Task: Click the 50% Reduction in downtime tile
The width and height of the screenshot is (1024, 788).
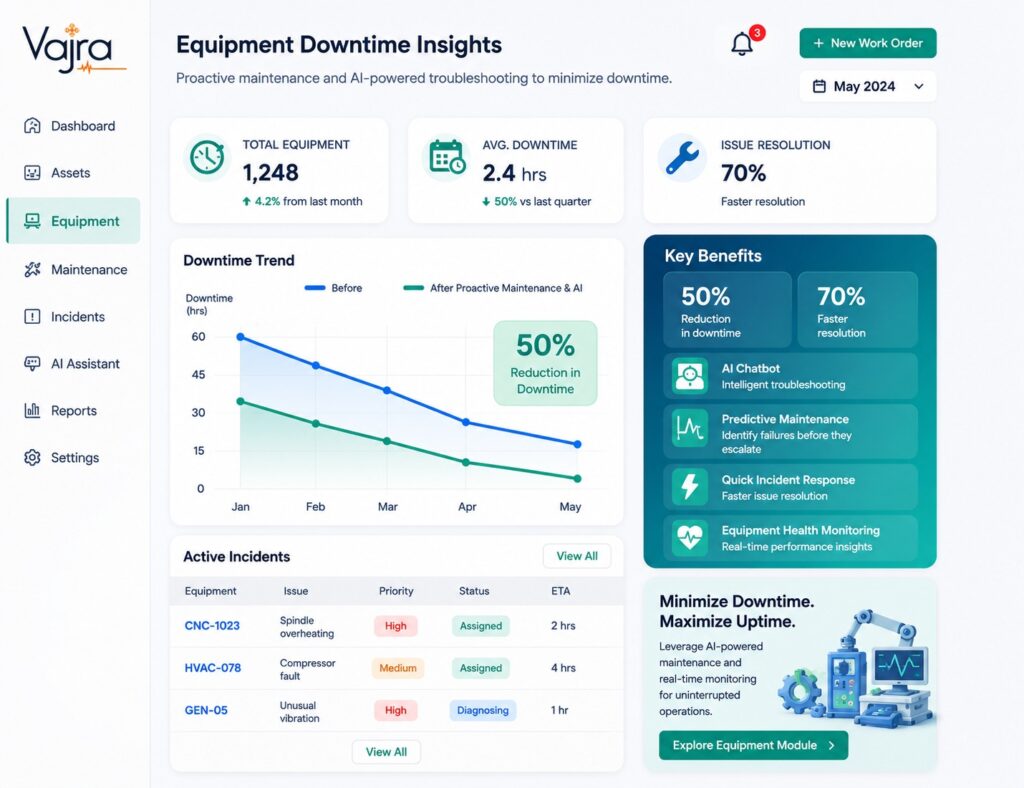Action: point(727,309)
